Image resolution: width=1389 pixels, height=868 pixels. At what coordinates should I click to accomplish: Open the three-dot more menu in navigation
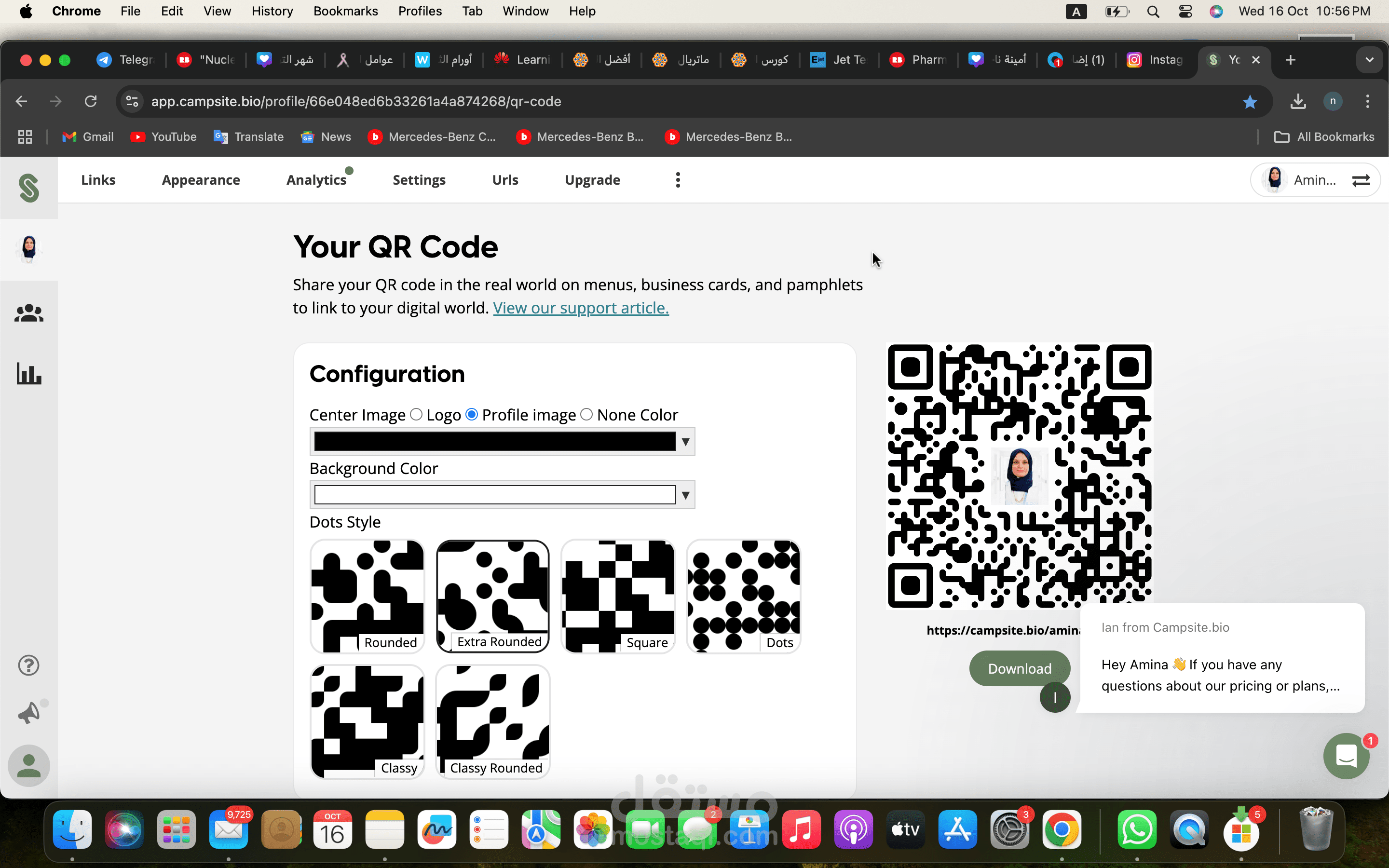(x=678, y=180)
